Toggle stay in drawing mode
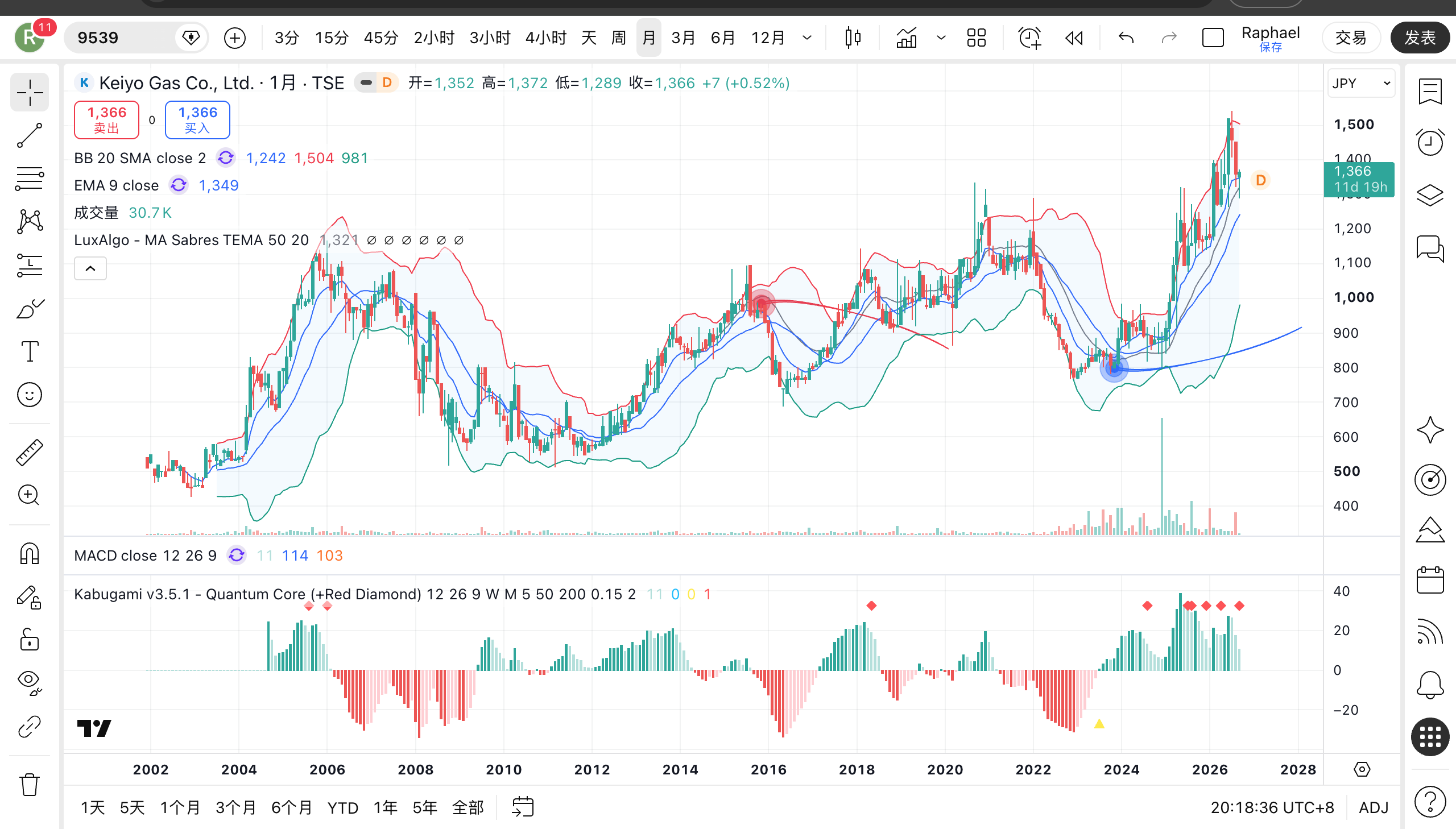Image resolution: width=1456 pixels, height=829 pixels. point(30,596)
